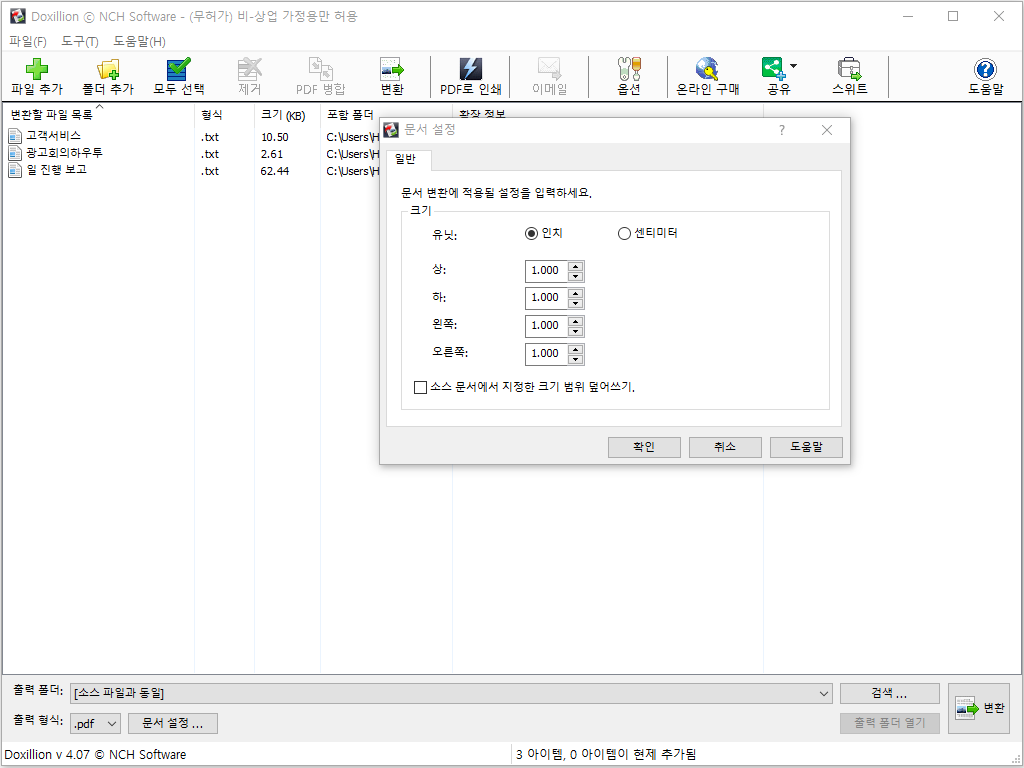Sort by 형식 column header
The image size is (1024, 768).
click(225, 115)
